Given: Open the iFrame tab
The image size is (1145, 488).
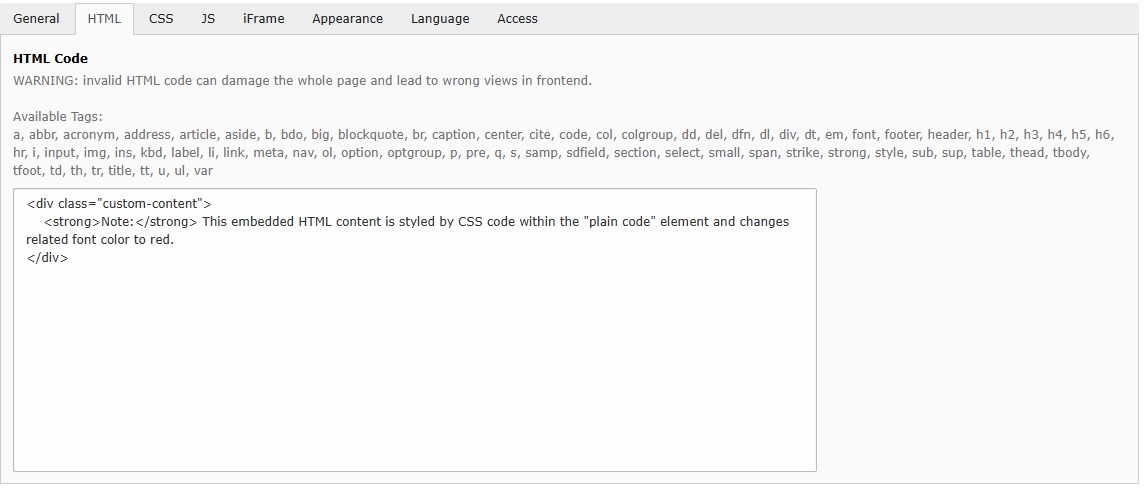Looking at the screenshot, I should 263,19.
